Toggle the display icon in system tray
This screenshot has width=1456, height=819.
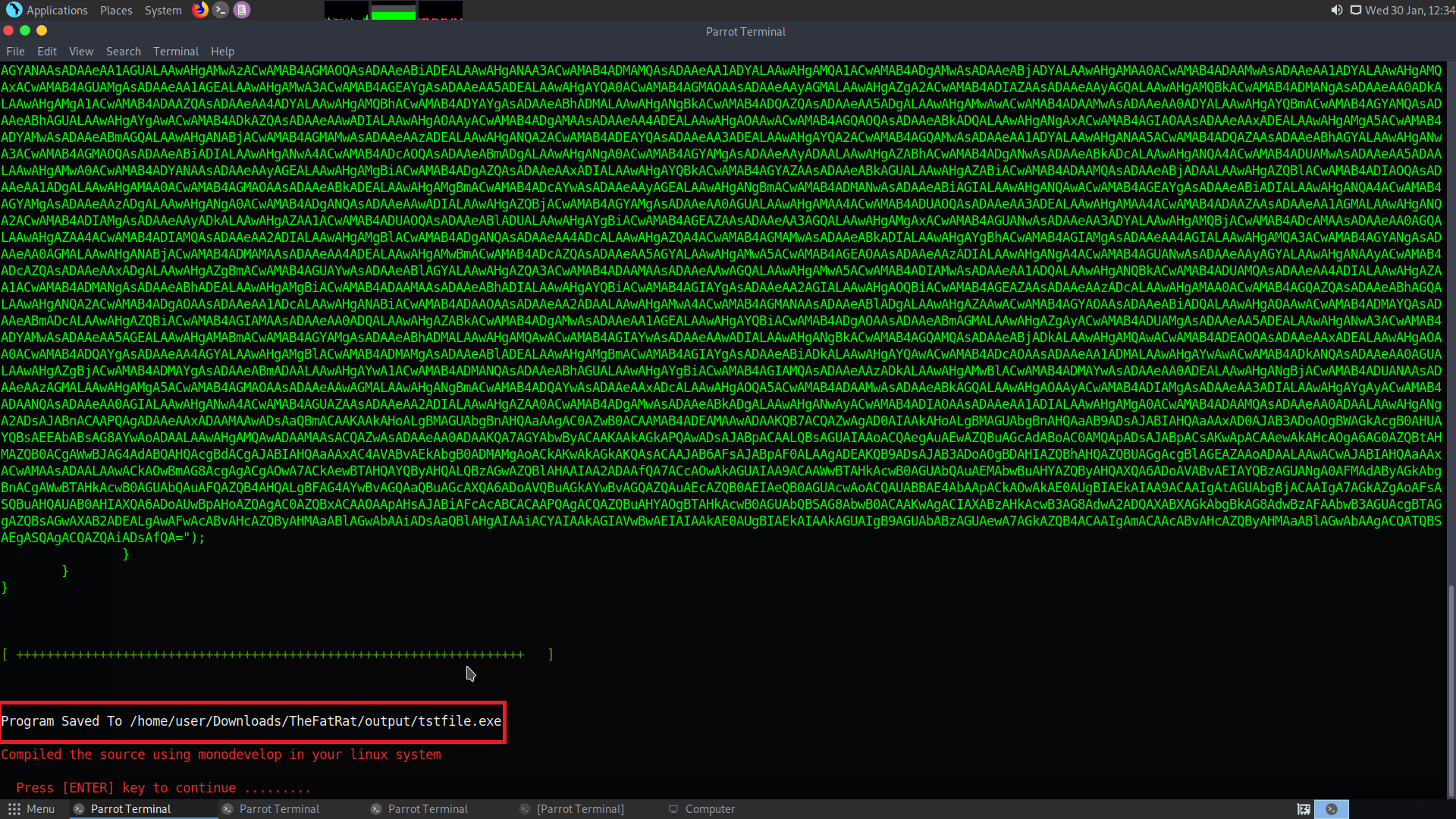pyautogui.click(x=1356, y=10)
